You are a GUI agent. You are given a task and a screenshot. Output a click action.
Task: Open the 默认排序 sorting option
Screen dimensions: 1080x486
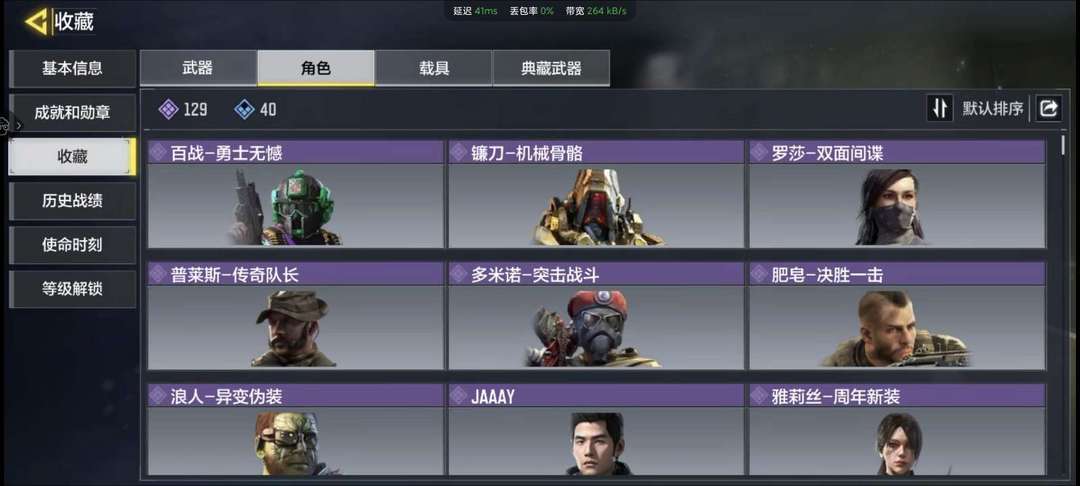tap(993, 109)
